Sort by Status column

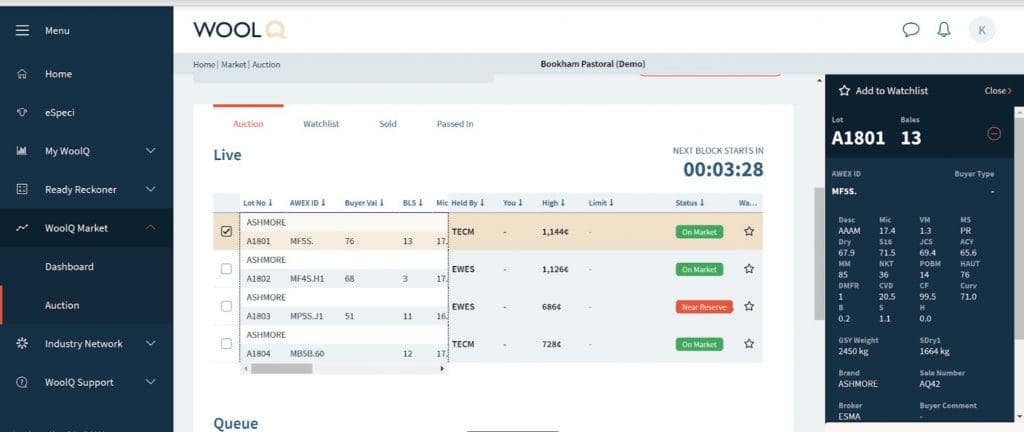[691, 203]
